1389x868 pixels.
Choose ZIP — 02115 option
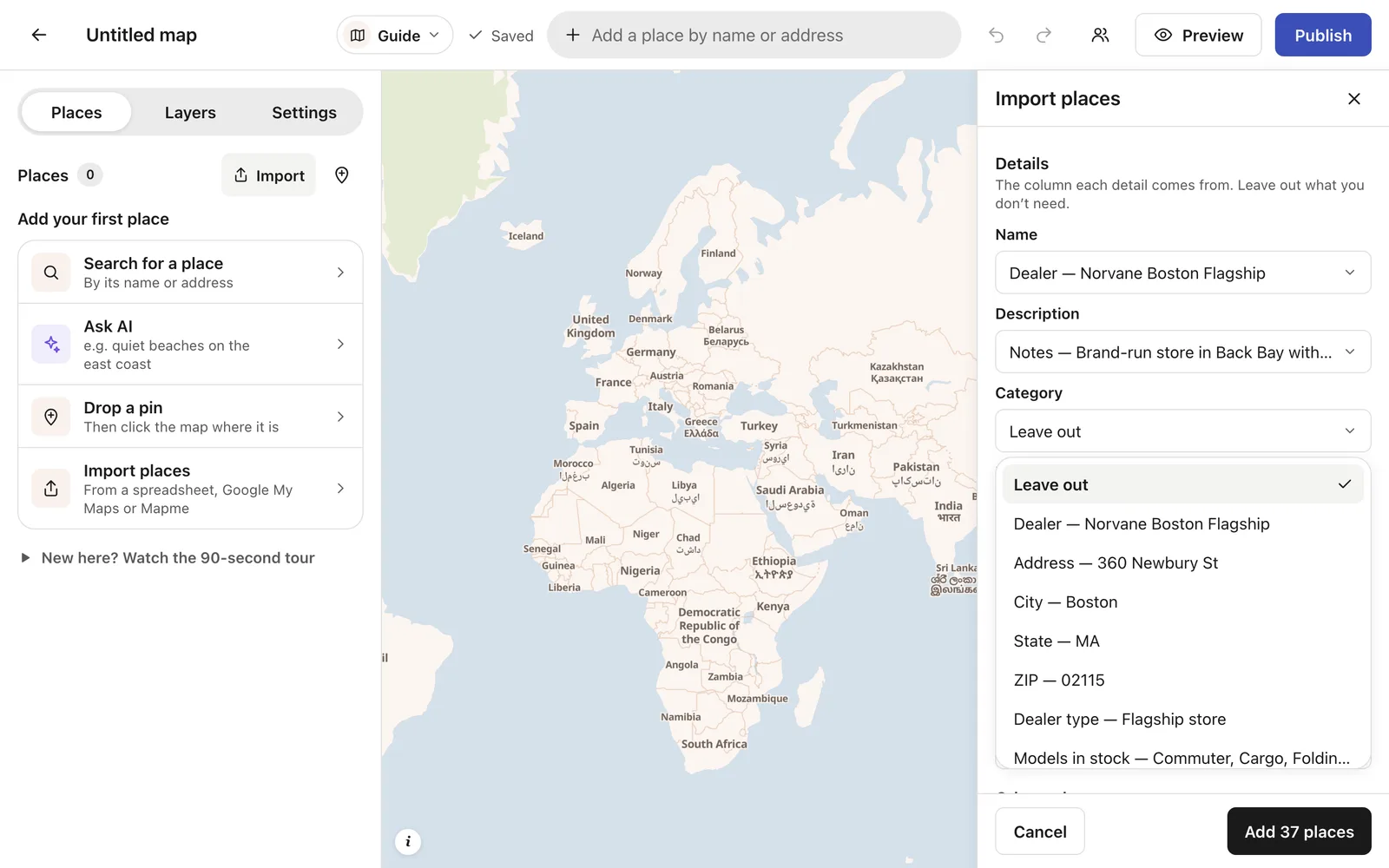tap(1183, 681)
